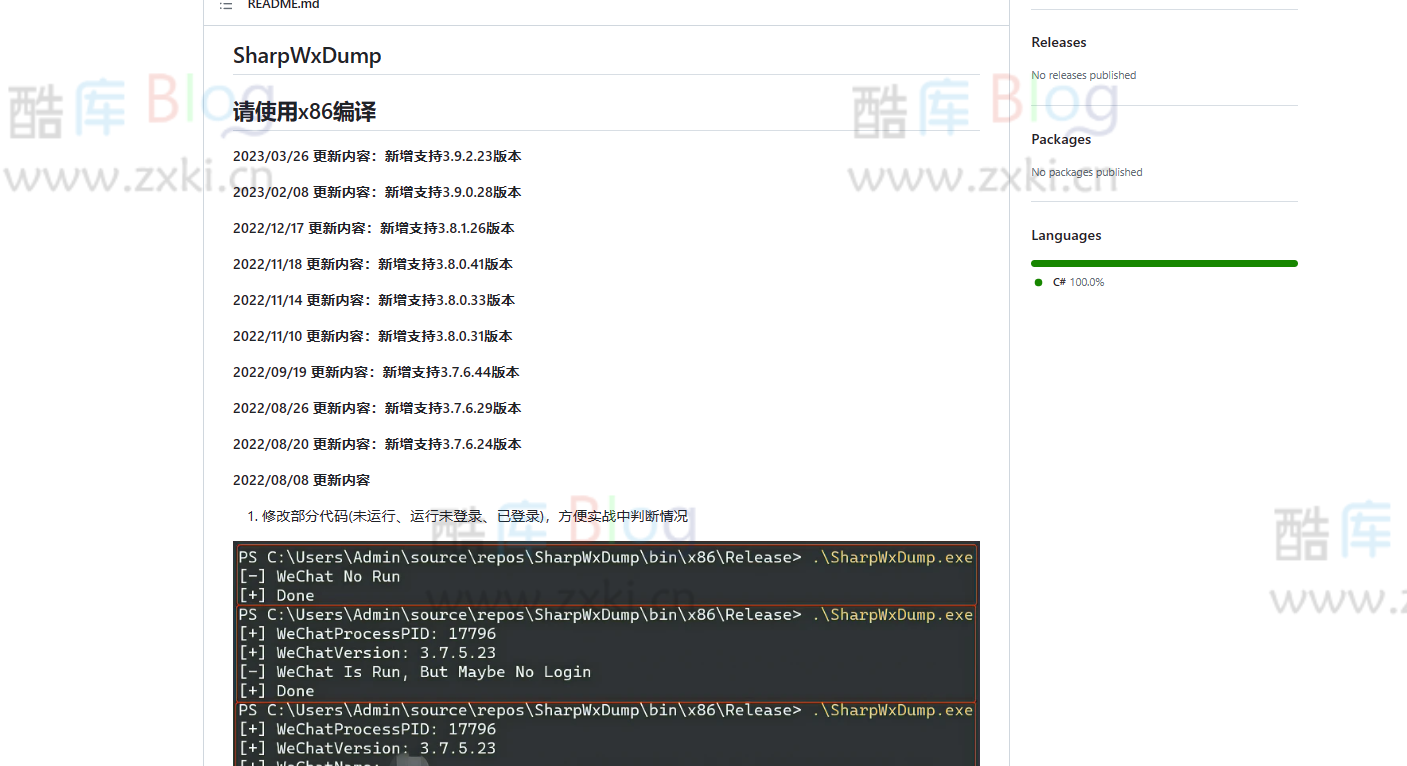Click the green C# language bar

(x=1163, y=263)
